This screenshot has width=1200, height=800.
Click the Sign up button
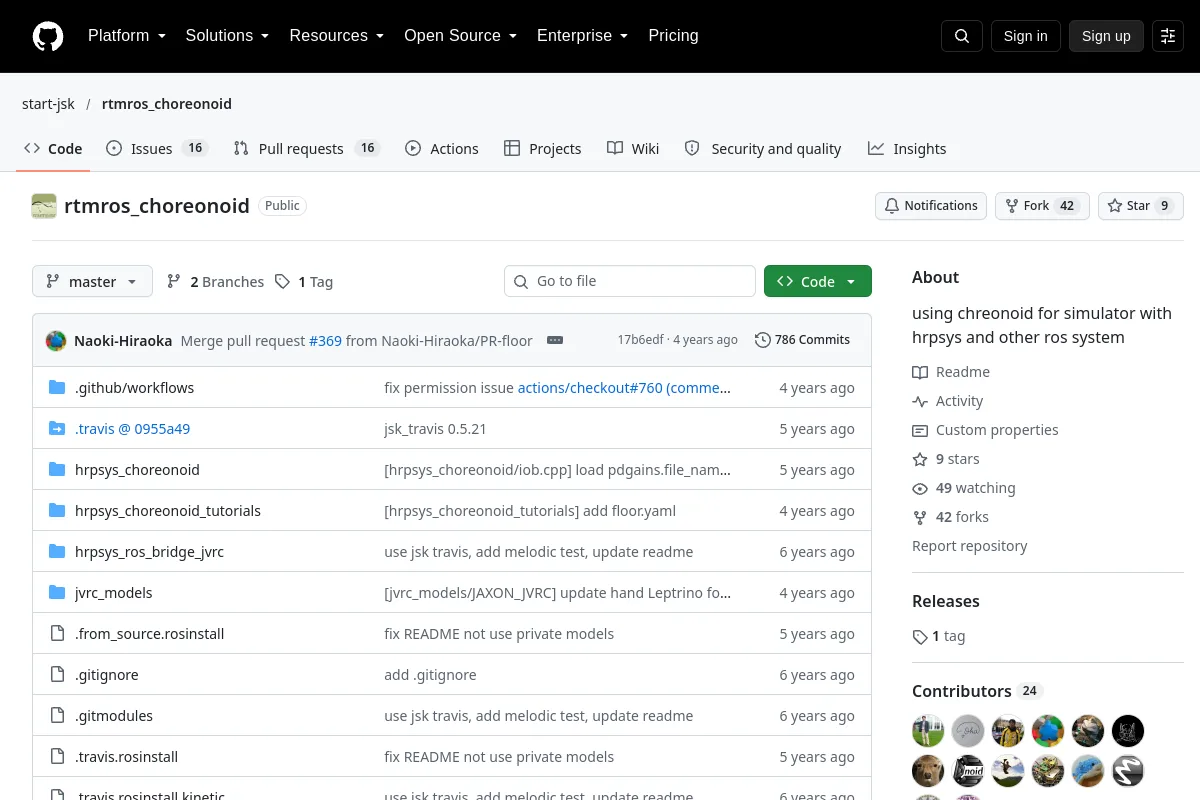tap(1106, 36)
